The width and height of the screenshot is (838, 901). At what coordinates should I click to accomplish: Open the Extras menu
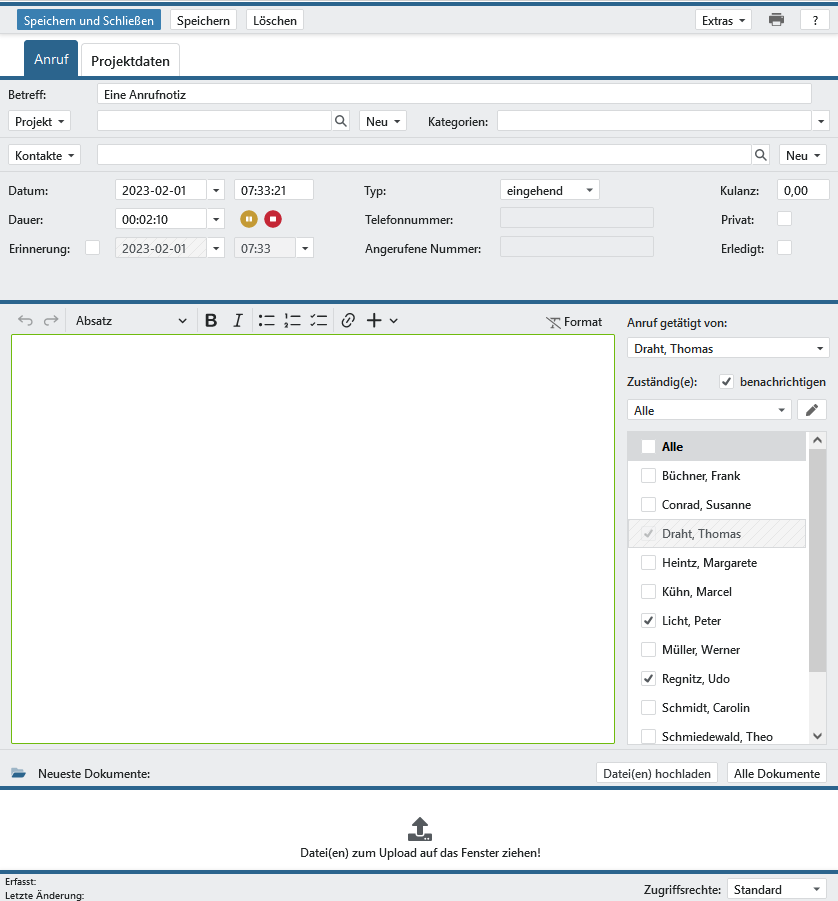pos(723,20)
